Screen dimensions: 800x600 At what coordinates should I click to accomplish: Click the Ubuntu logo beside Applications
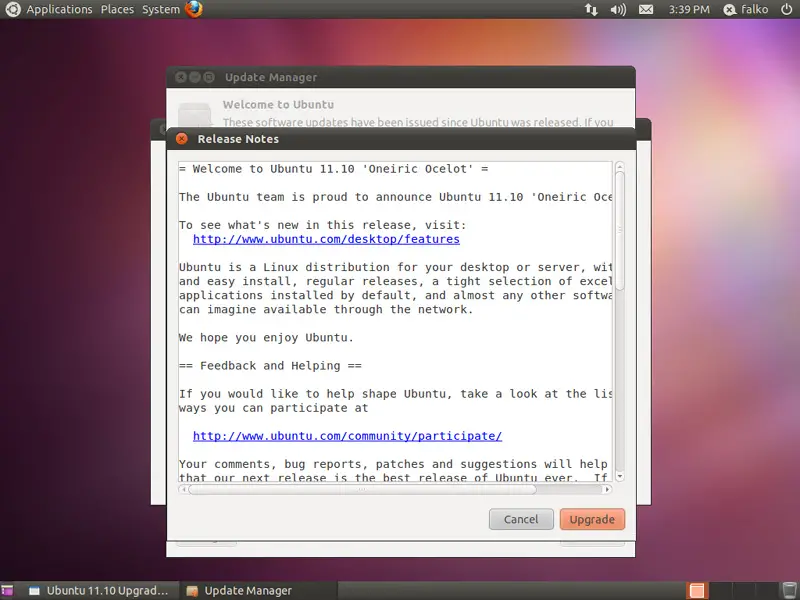pos(12,10)
